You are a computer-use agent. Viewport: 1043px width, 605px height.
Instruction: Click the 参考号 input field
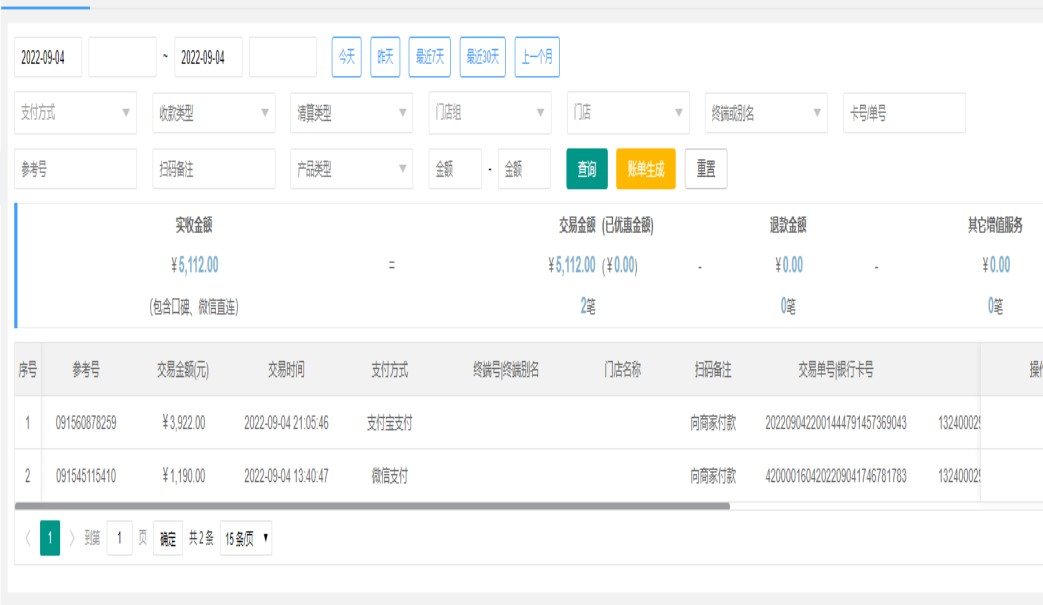click(75, 169)
